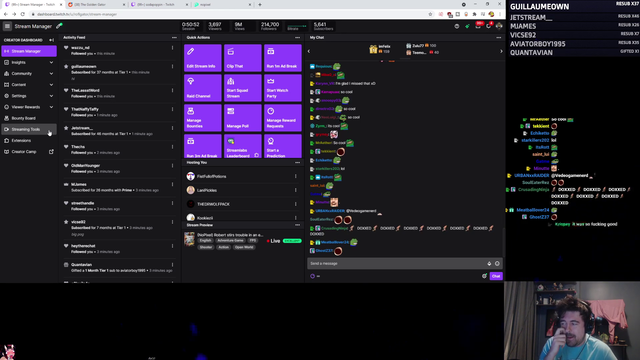The height and width of the screenshot is (360, 640).
Task: Open channel points icon below chat
Action: (313, 276)
